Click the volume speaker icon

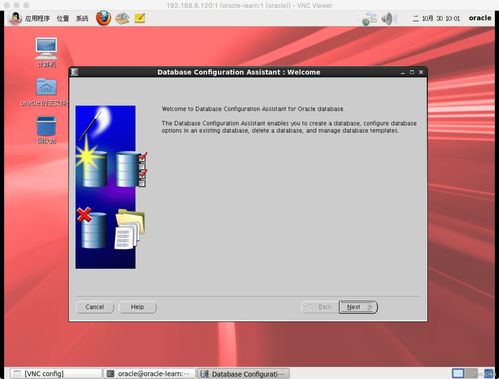point(388,18)
